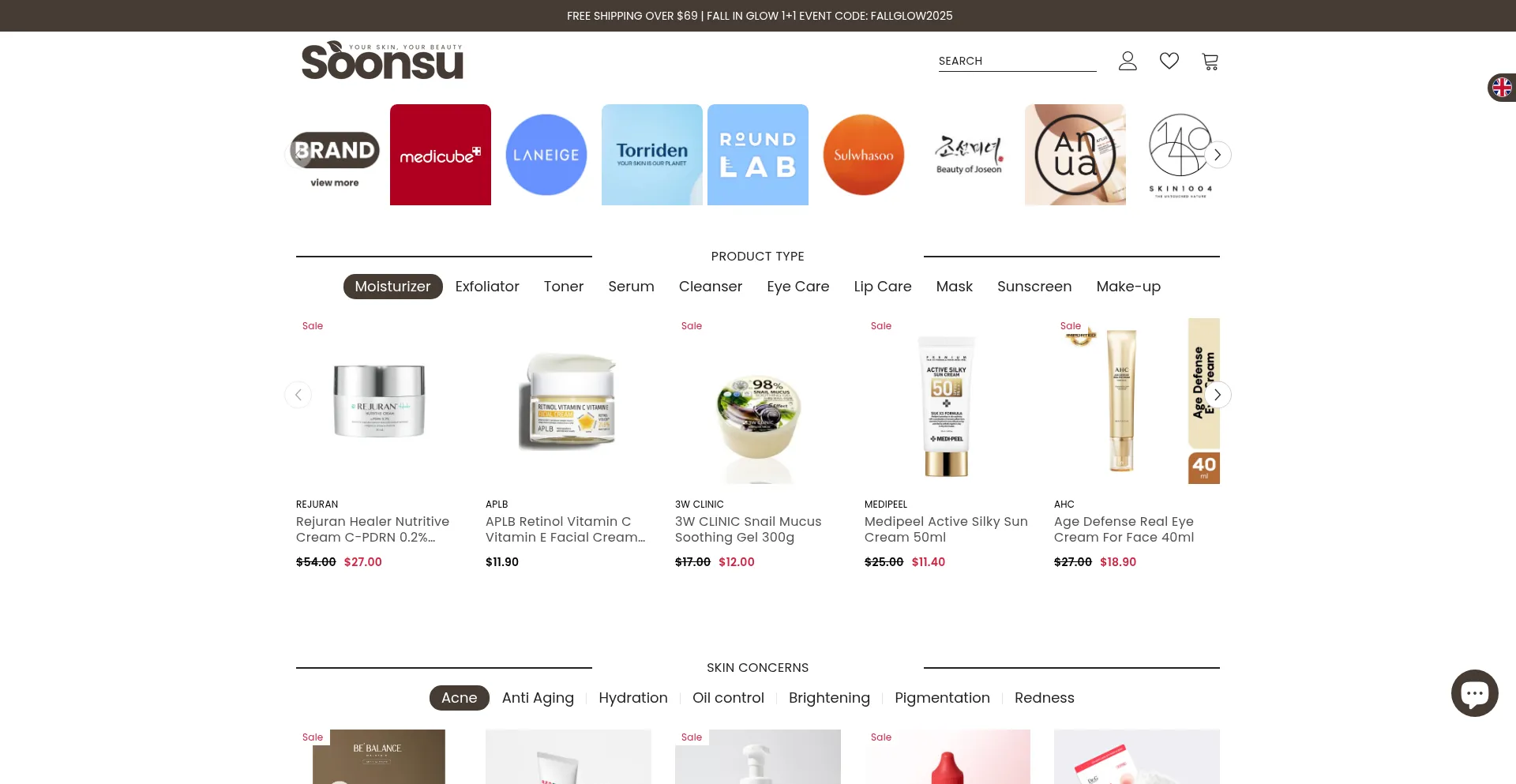Select the Laneige brand logo
Screen dimensions: 1516x784
click(x=546, y=155)
